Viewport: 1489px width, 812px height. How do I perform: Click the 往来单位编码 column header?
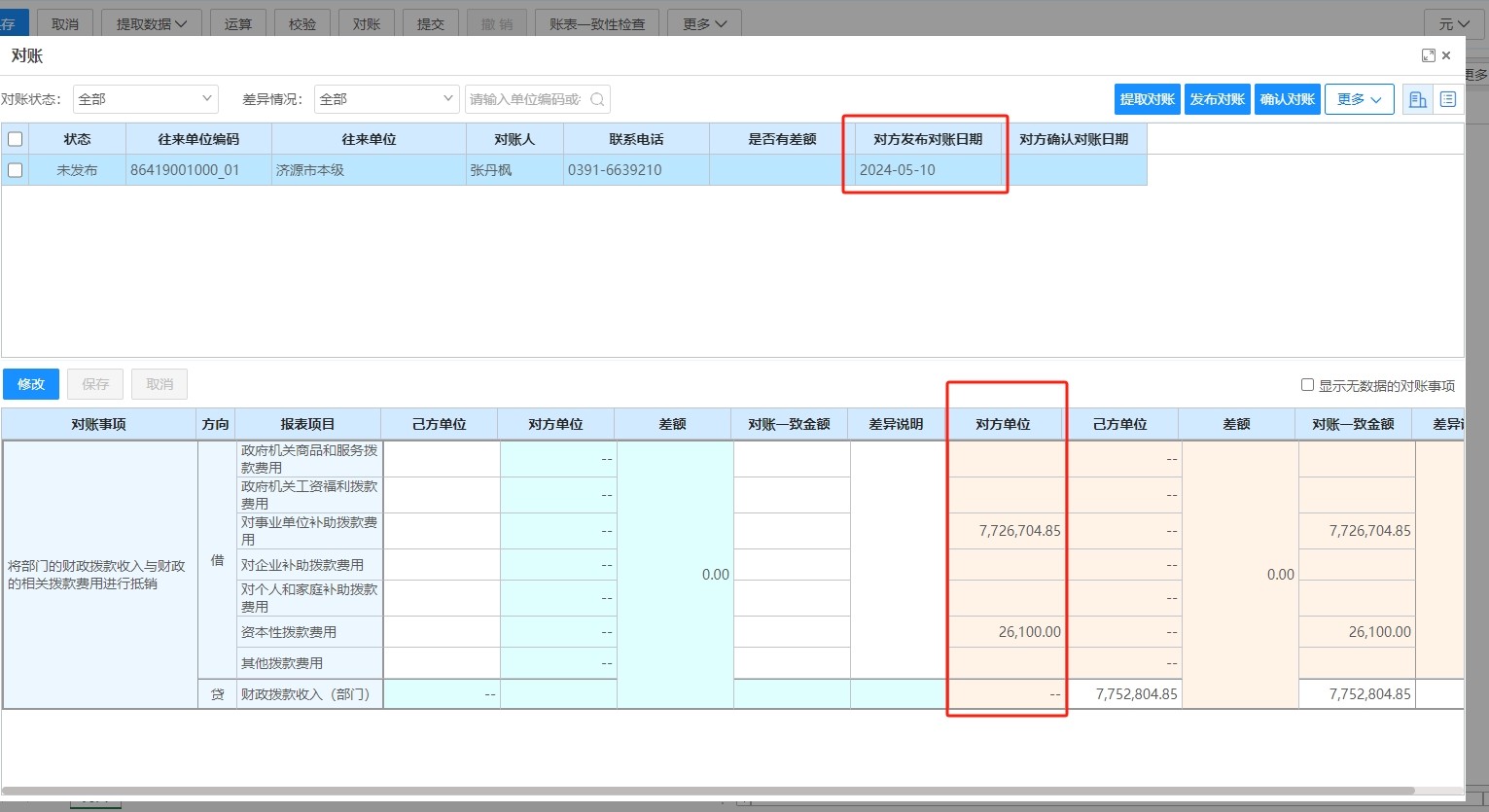click(198, 139)
